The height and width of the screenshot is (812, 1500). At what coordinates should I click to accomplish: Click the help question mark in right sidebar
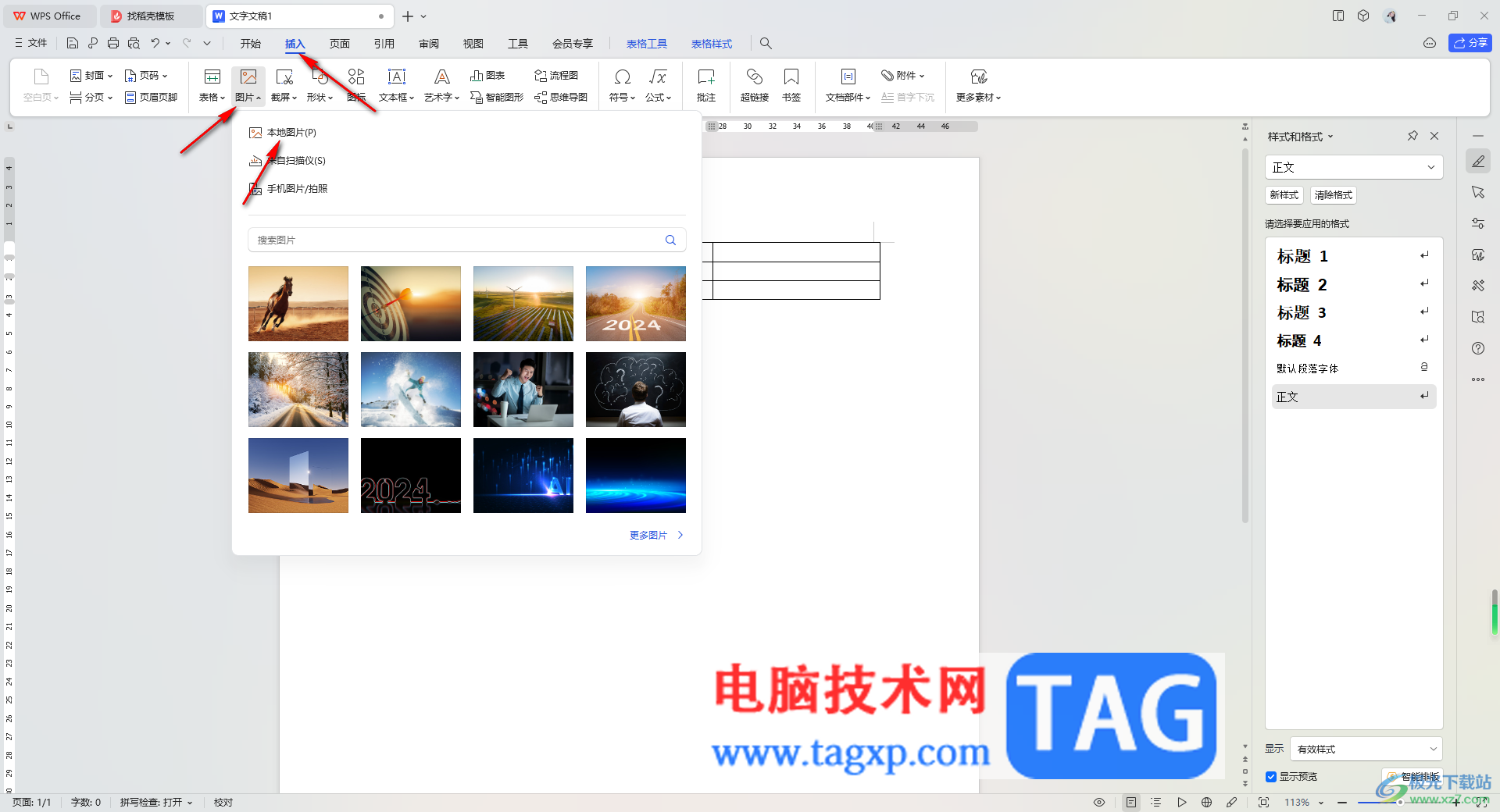click(1478, 348)
